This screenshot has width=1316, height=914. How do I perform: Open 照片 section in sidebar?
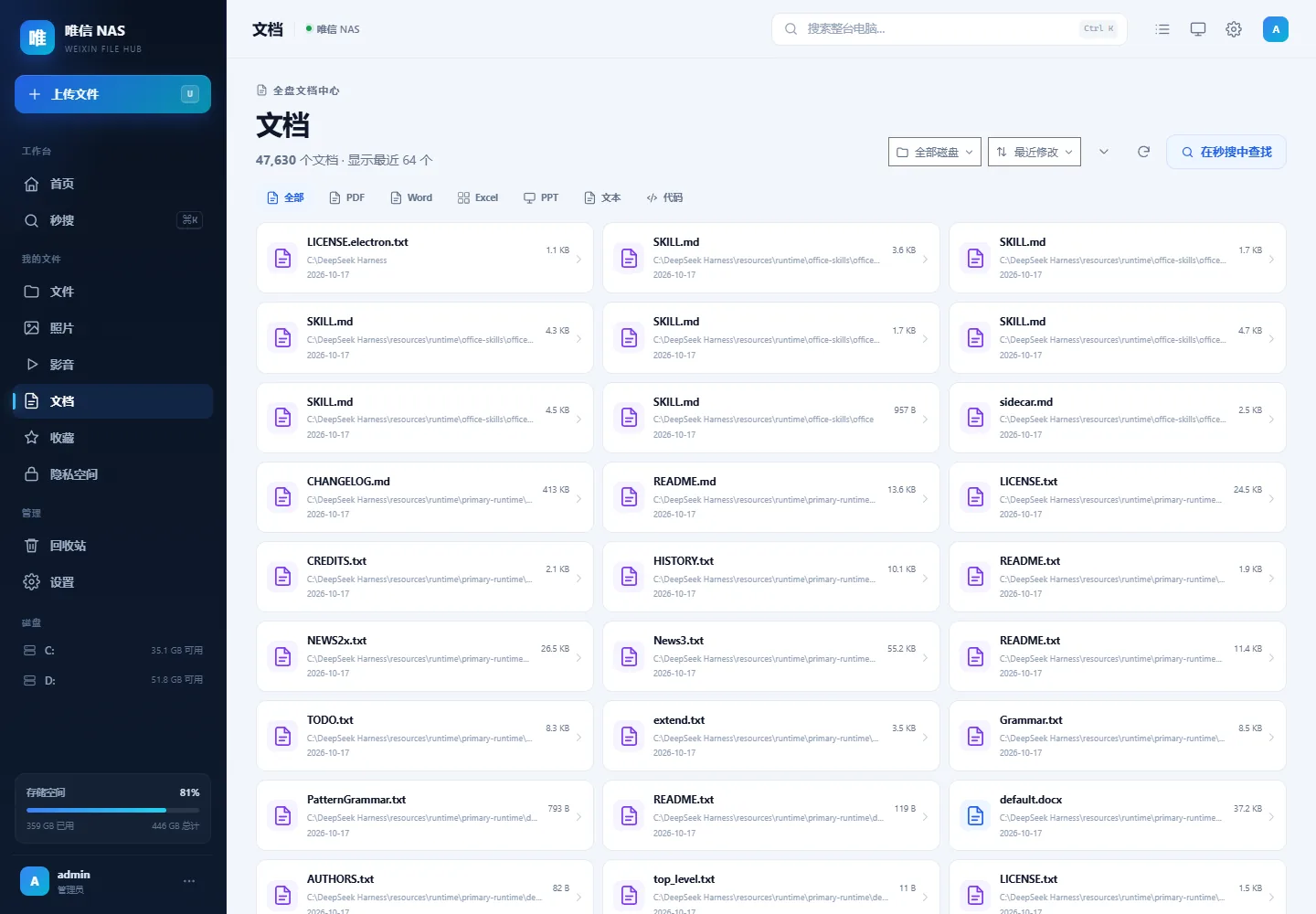click(113, 328)
